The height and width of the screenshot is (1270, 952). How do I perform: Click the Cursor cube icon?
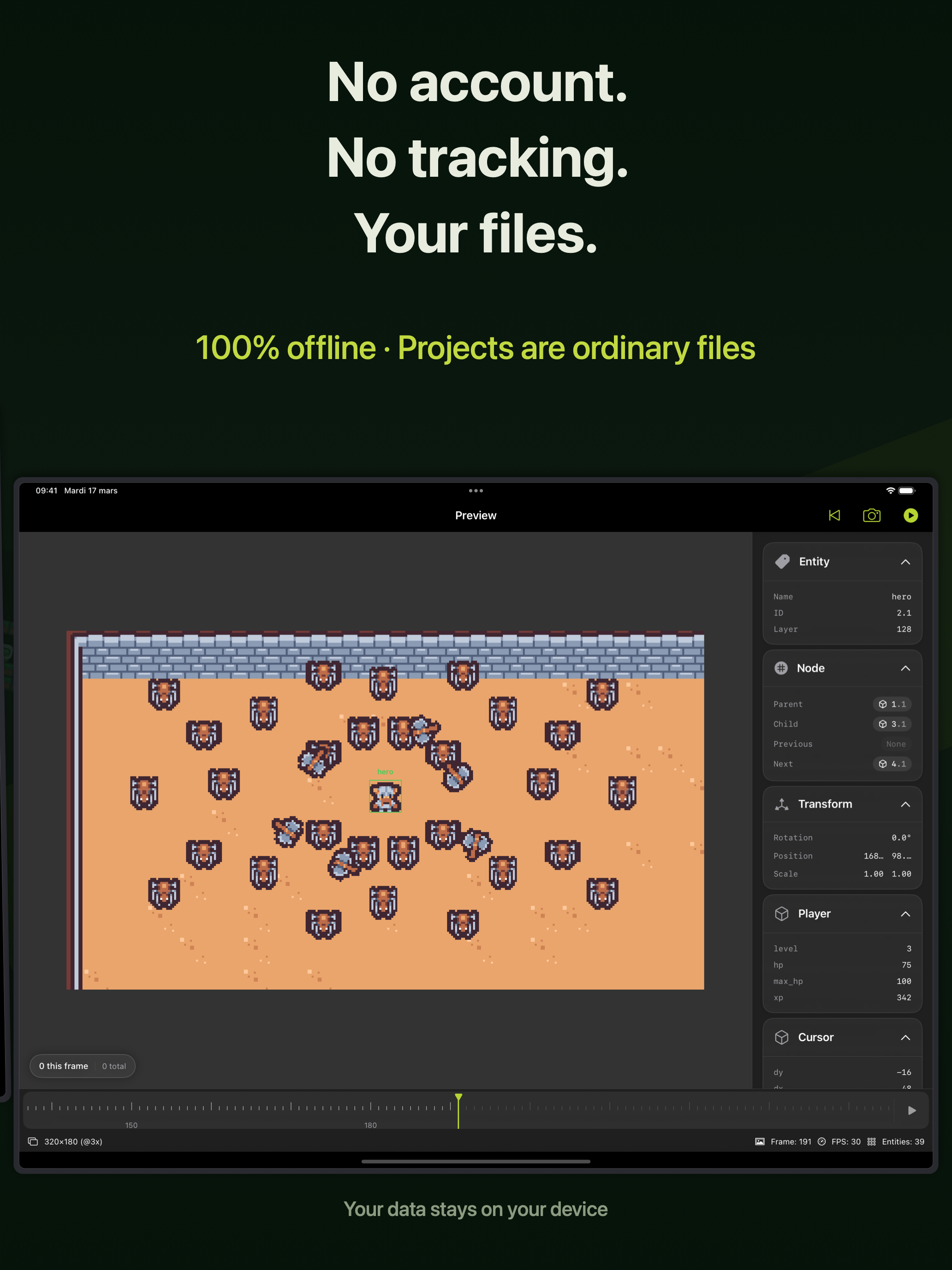(x=781, y=1037)
